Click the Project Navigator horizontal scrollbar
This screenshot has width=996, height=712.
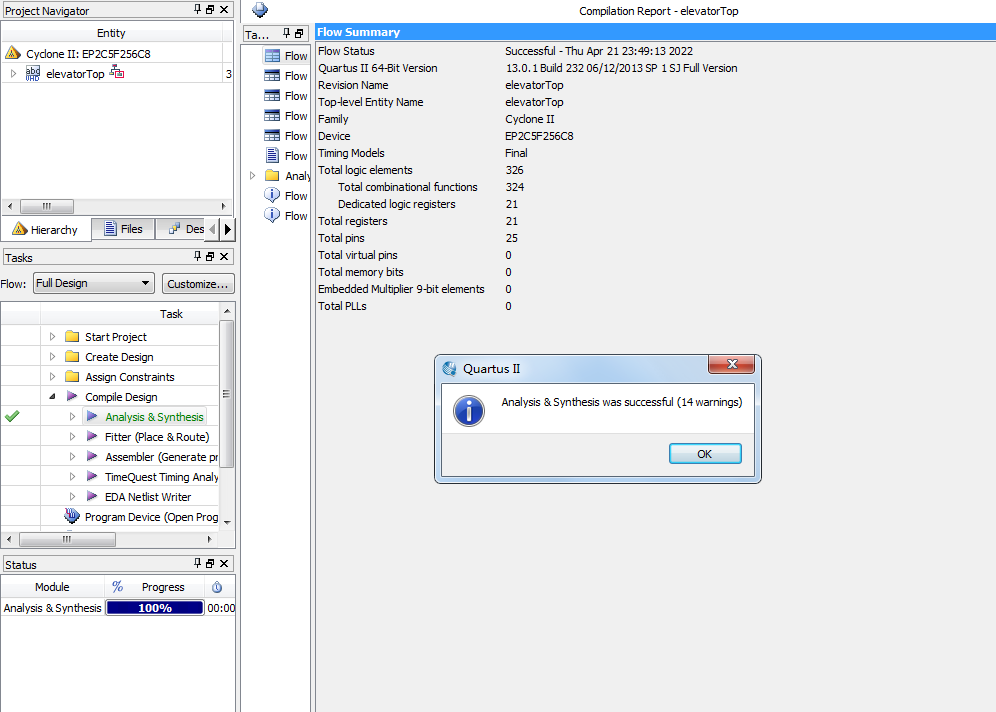[x=47, y=206]
